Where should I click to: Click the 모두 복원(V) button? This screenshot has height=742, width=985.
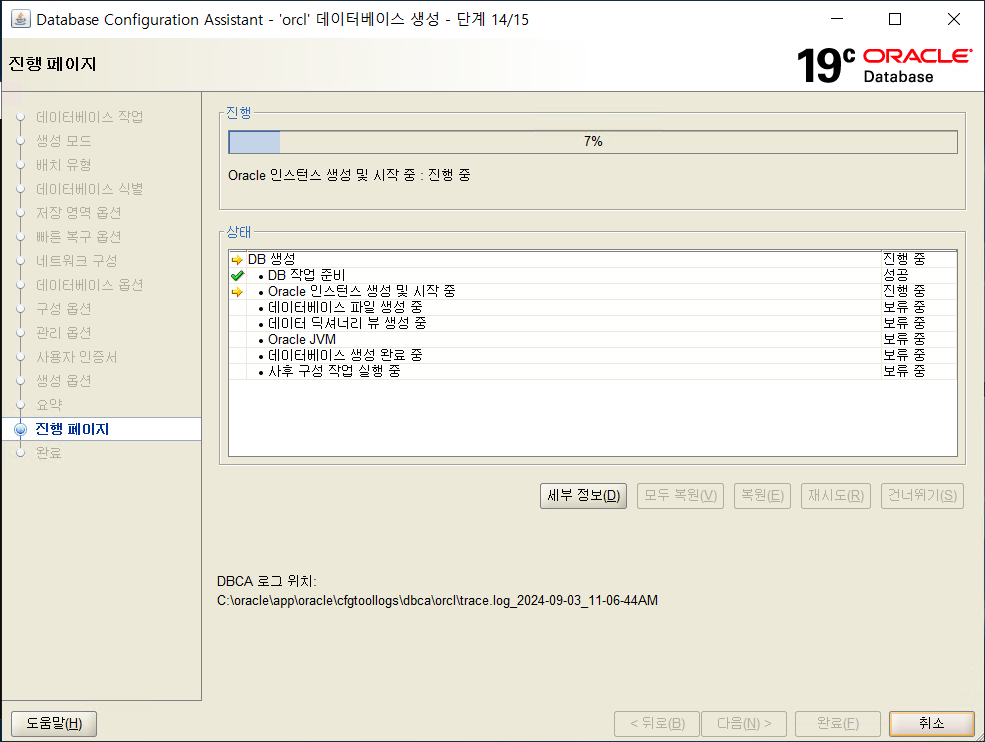(680, 496)
